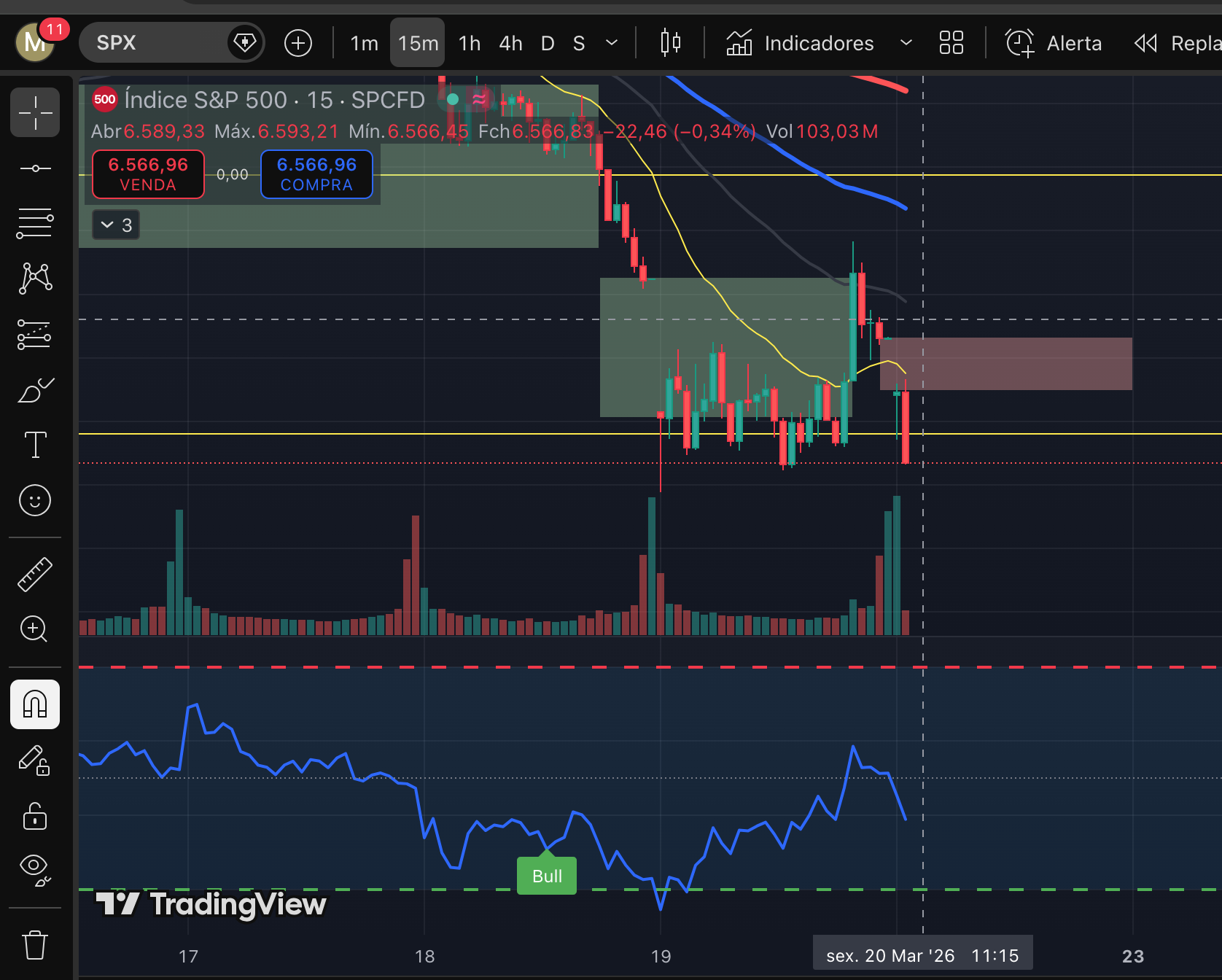This screenshot has height=980, width=1222.
Task: Click the red VENDA sell button
Action: click(x=148, y=174)
